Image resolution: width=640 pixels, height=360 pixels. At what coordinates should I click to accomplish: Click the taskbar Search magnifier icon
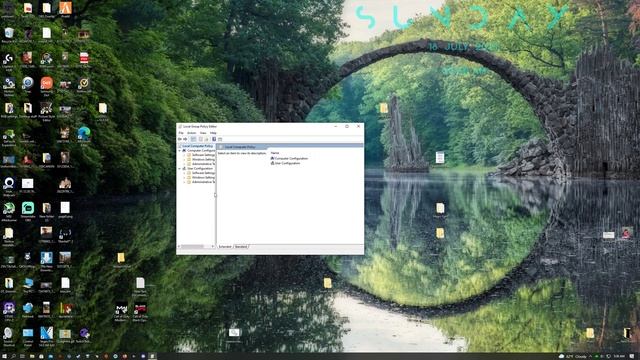pyautogui.click(x=13, y=356)
